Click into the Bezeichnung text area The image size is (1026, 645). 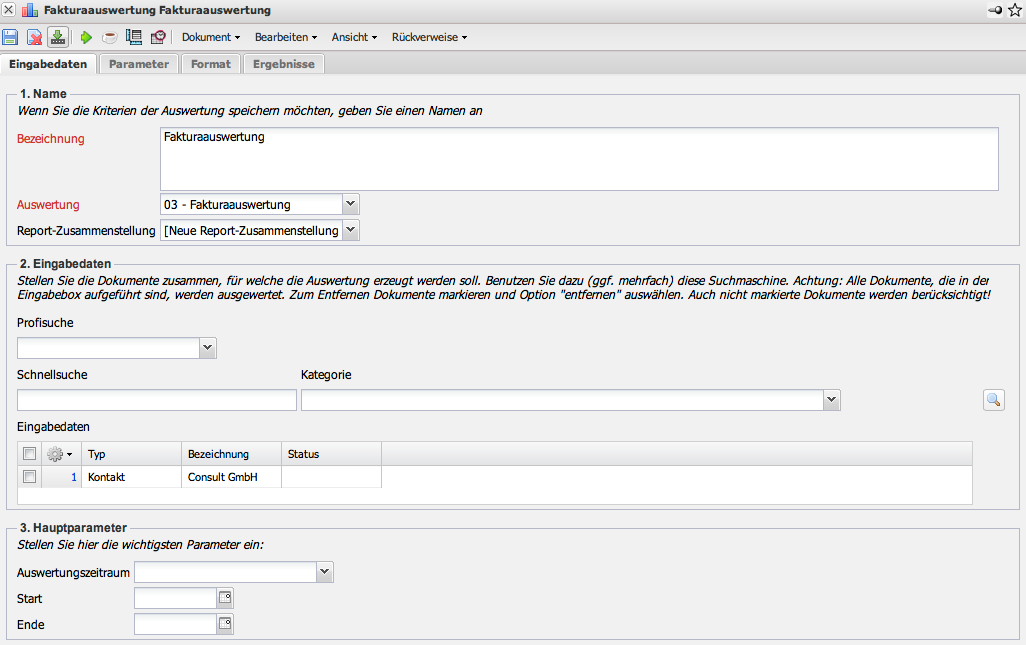[x=579, y=159]
